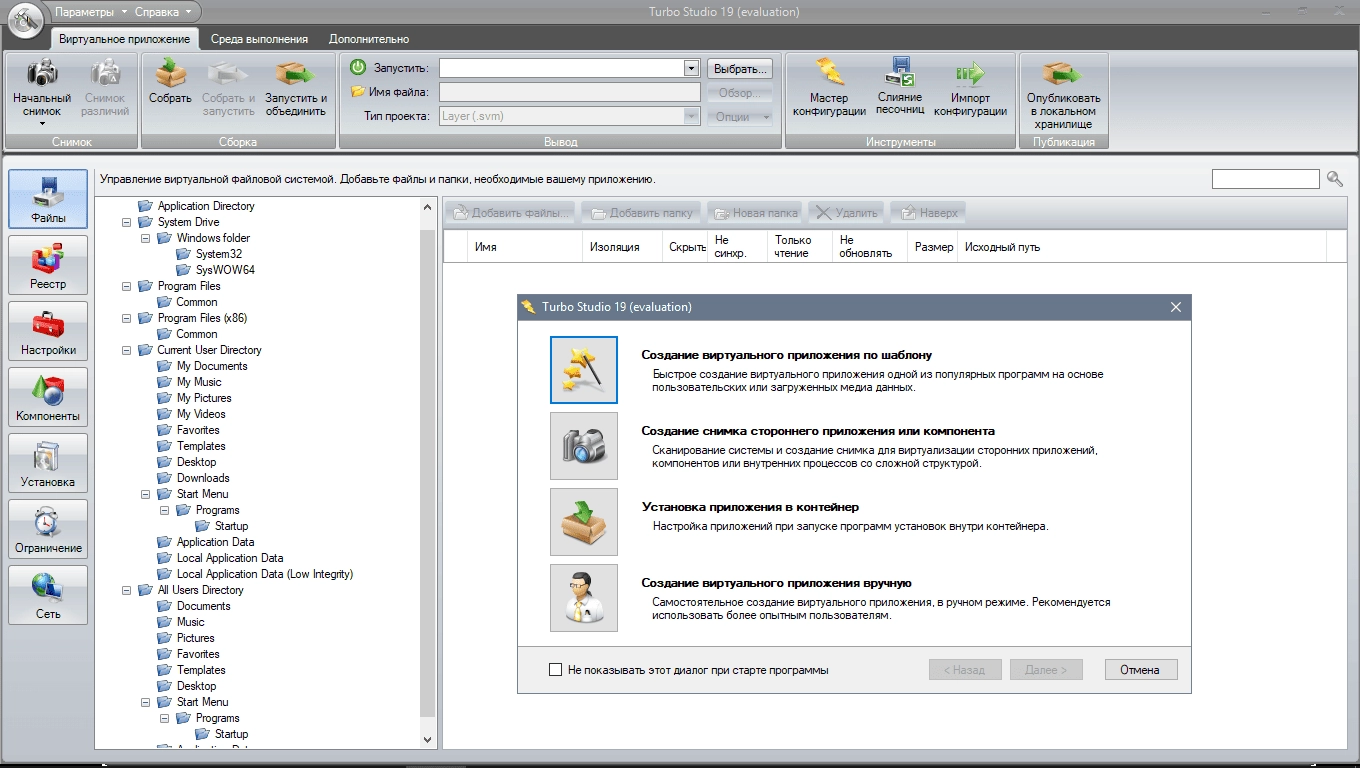Open the round application menu button
Screen dimensions: 1360x768
click(26, 17)
